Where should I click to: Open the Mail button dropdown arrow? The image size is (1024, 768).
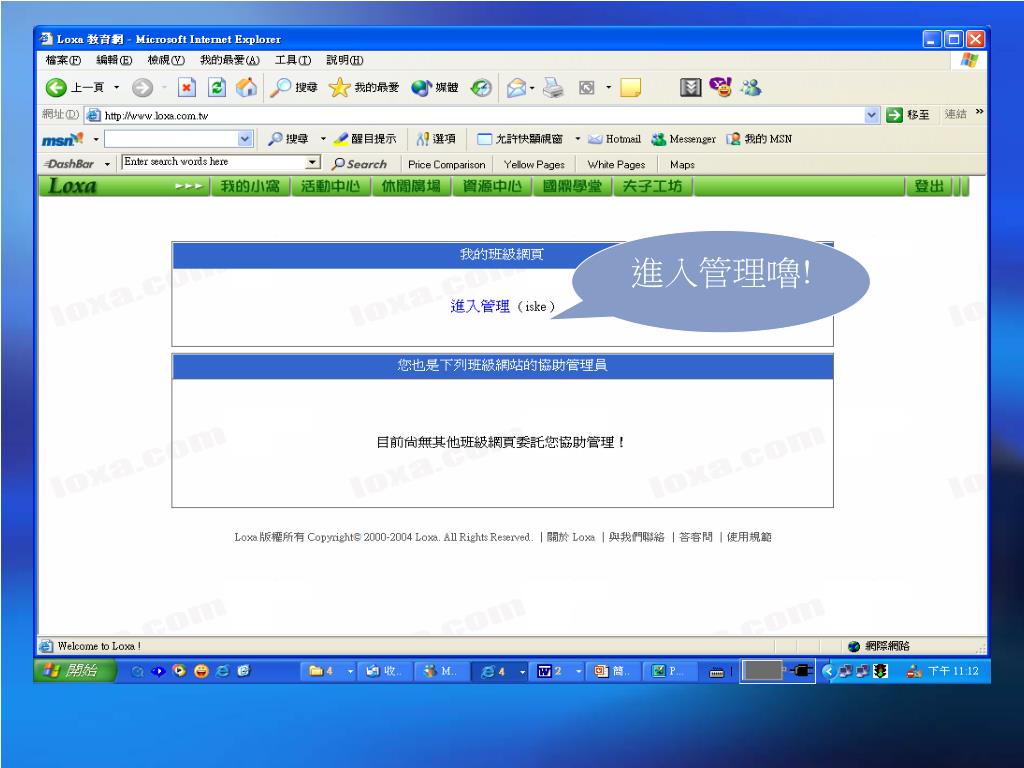(532, 88)
